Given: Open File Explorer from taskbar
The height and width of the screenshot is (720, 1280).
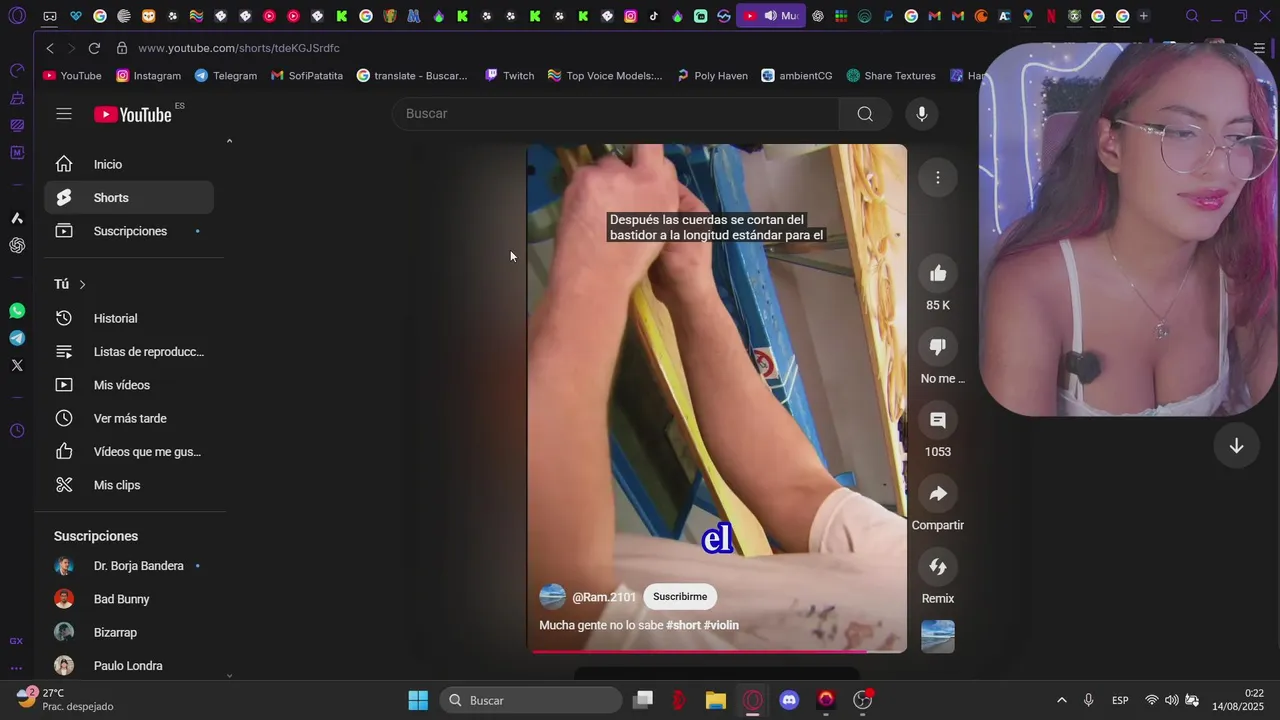Looking at the screenshot, I should point(716,700).
